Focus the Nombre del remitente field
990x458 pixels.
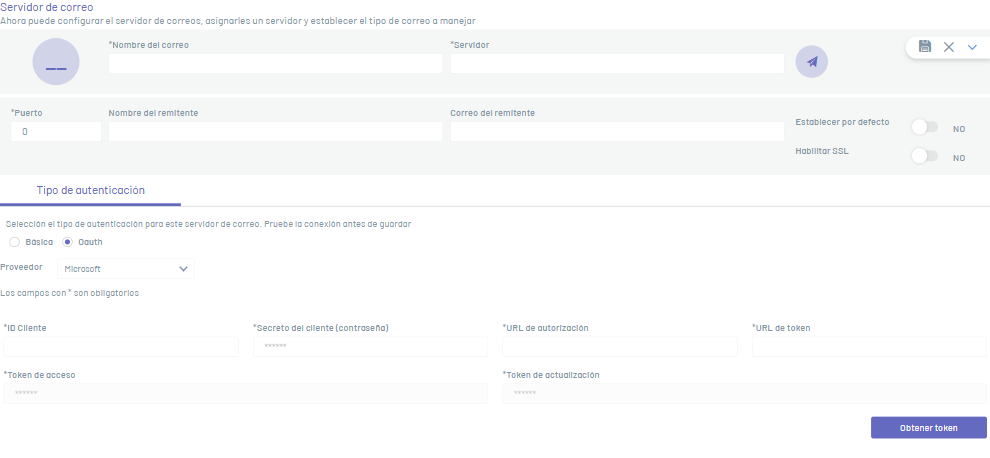click(275, 131)
